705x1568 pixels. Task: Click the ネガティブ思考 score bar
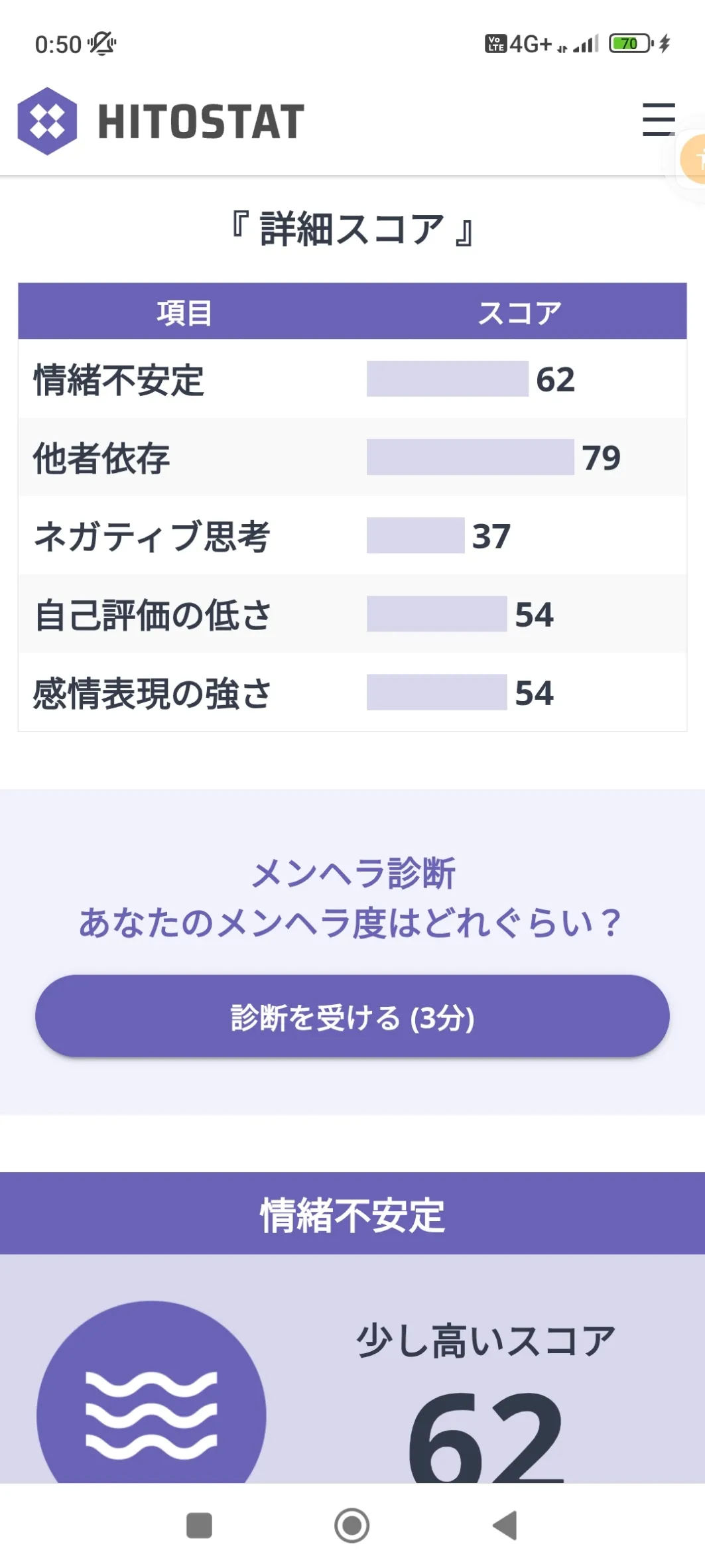click(x=416, y=535)
